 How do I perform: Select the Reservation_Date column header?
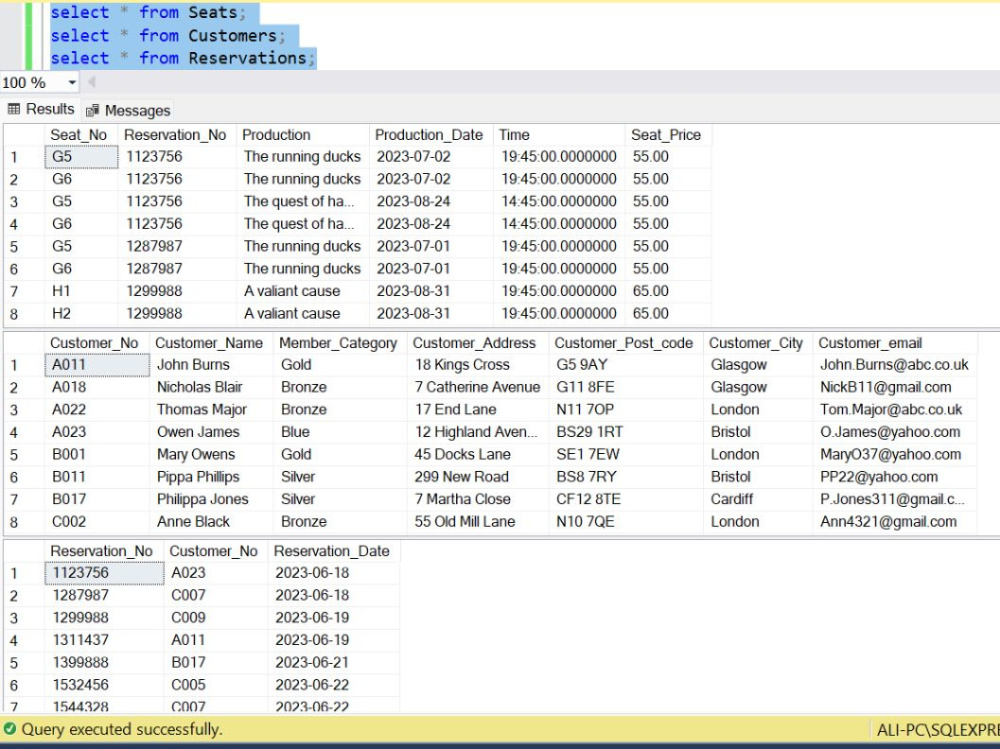point(332,551)
